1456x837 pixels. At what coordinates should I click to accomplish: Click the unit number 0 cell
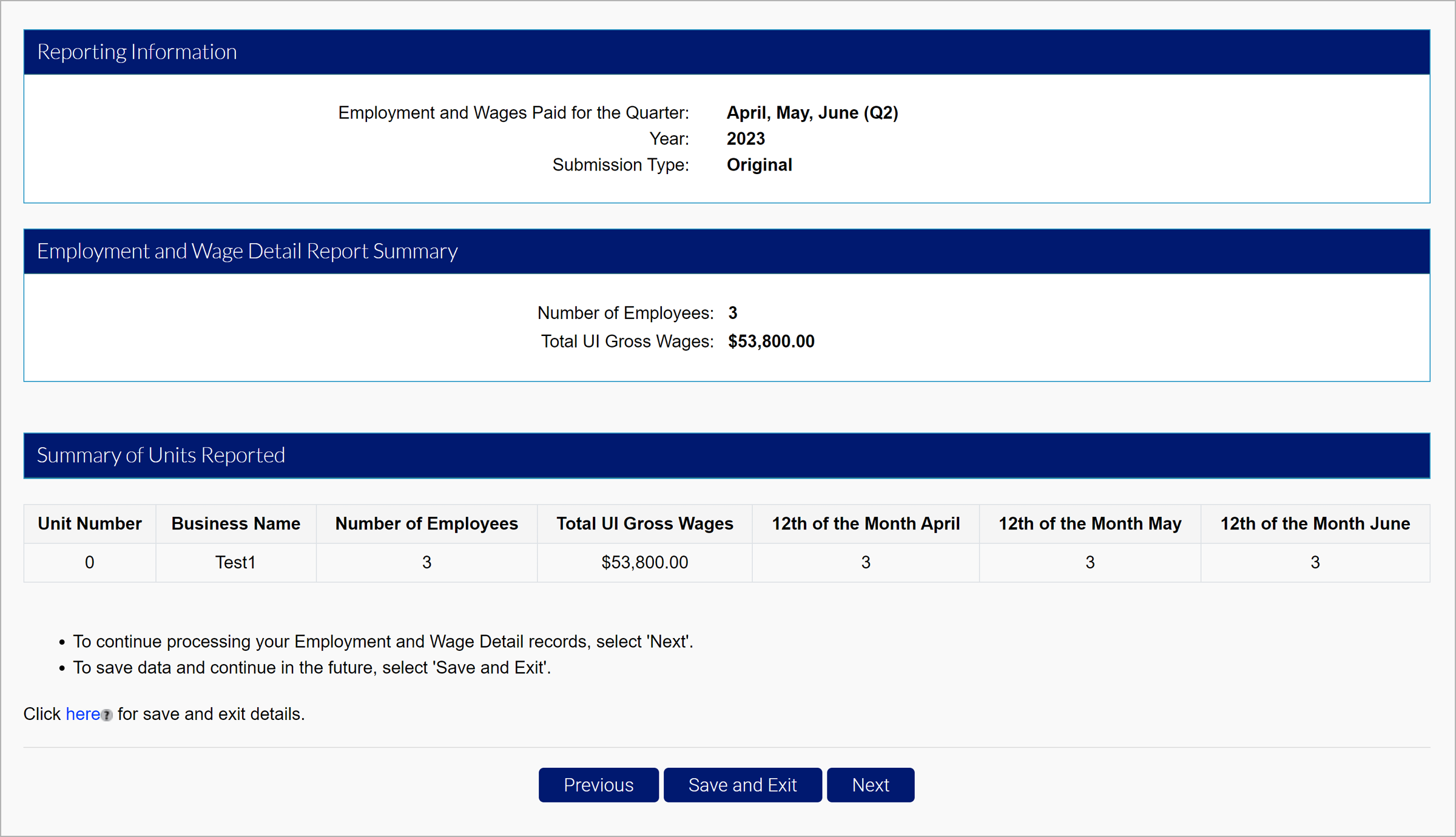click(90, 562)
